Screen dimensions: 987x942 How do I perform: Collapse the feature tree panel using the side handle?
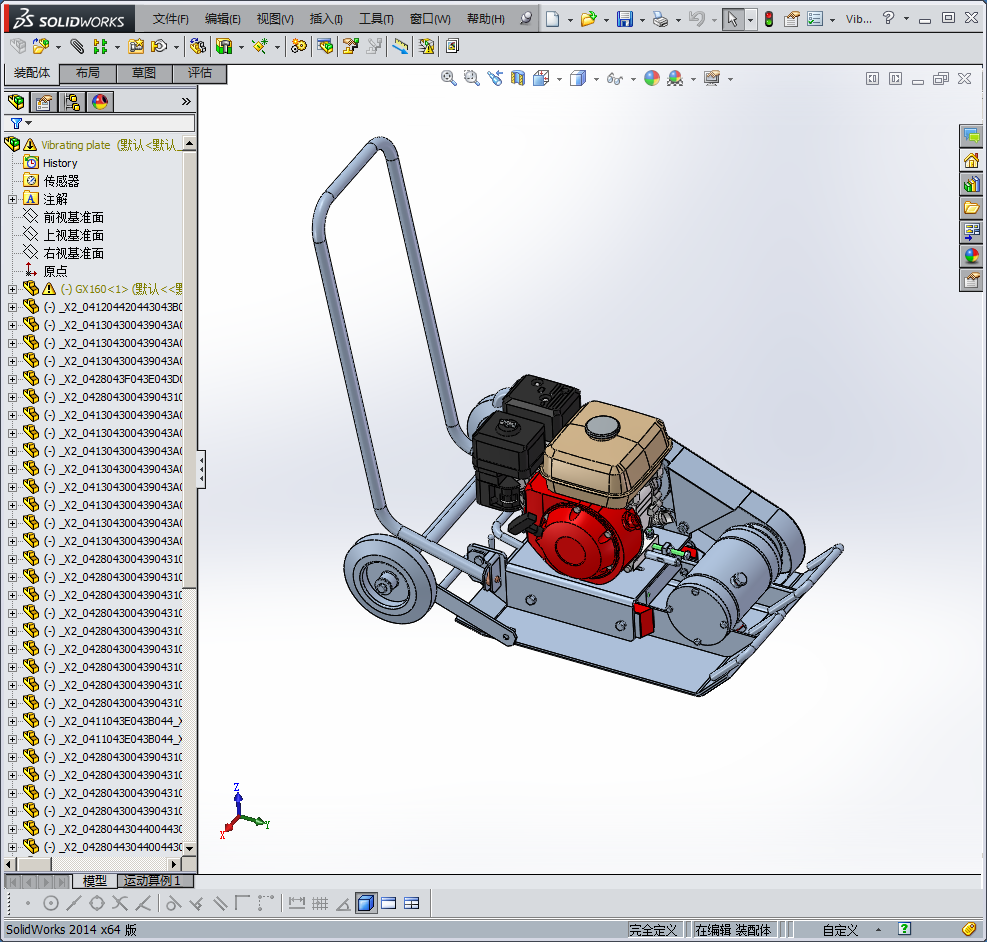pyautogui.click(x=202, y=469)
